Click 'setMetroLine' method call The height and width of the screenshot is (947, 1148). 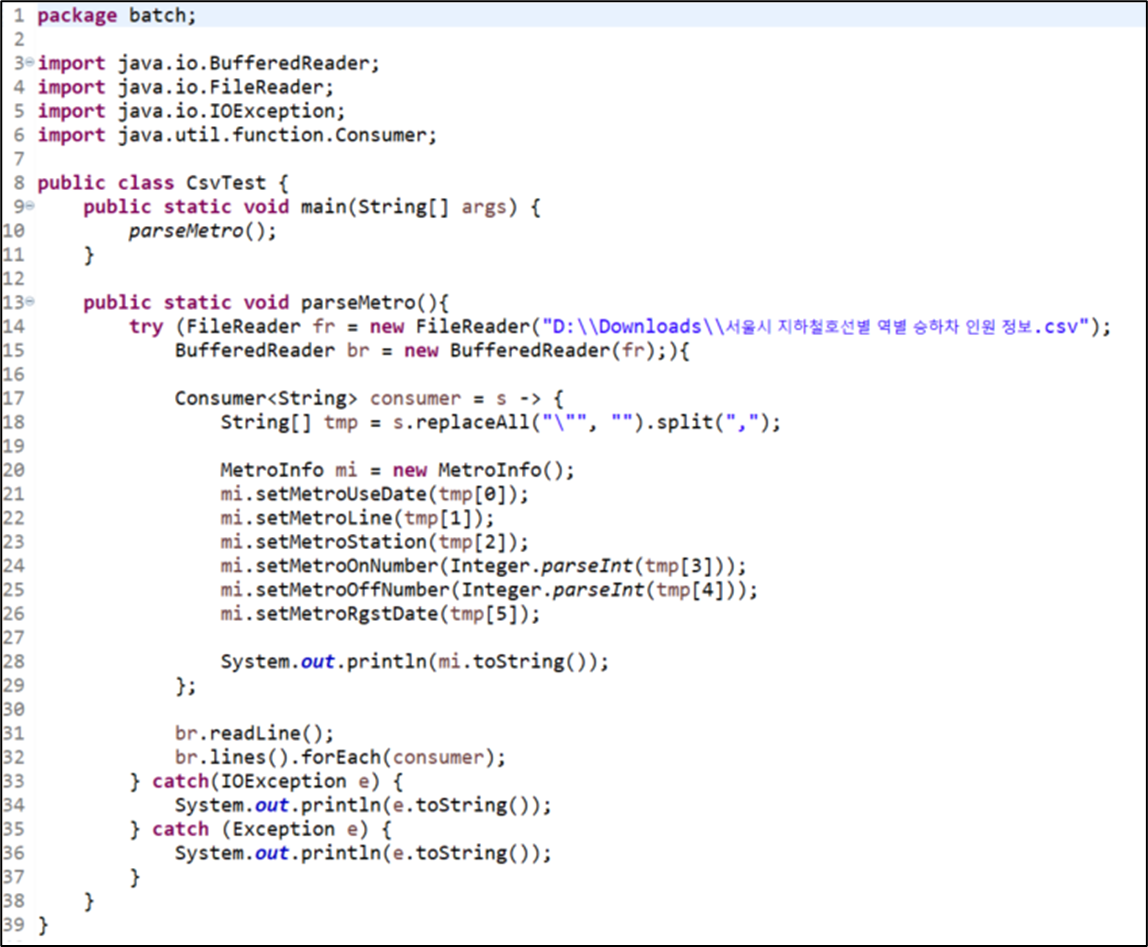[x=324, y=519]
